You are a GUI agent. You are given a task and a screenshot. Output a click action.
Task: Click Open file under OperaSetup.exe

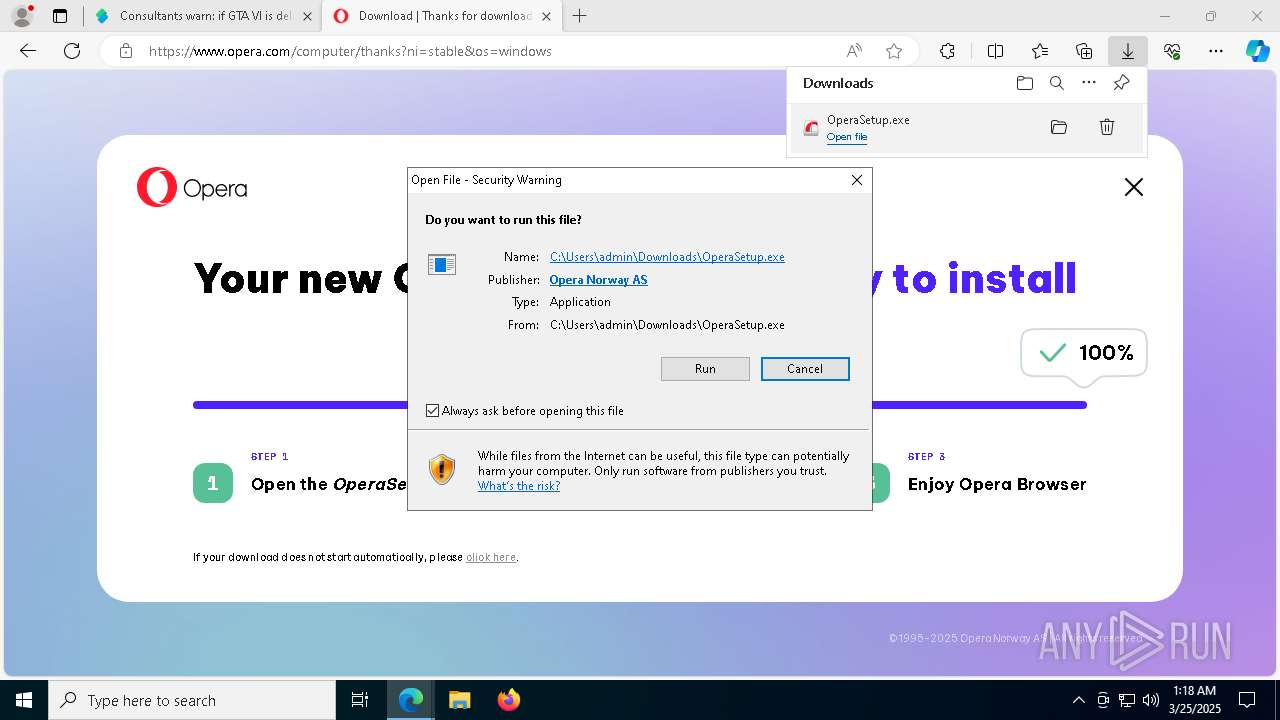pos(847,137)
